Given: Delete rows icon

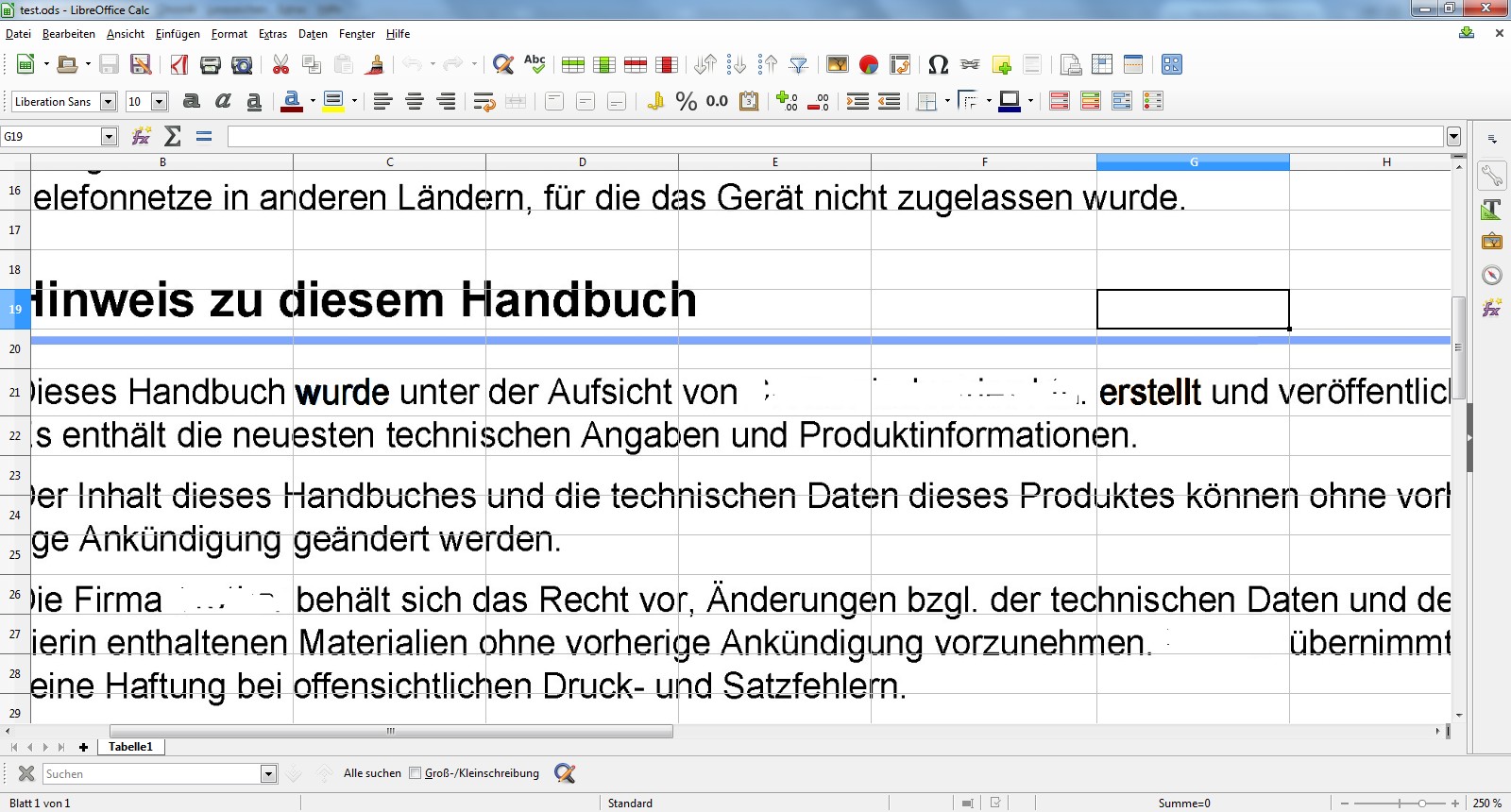Looking at the screenshot, I should pyautogui.click(x=636, y=64).
